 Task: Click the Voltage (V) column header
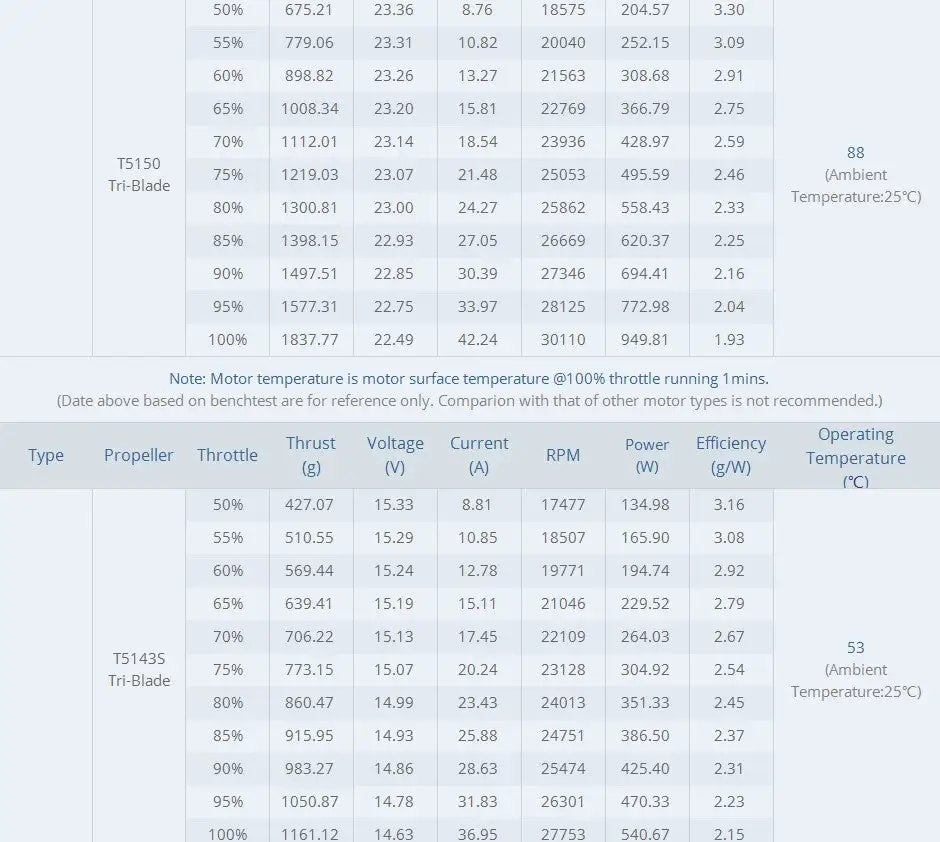pos(395,455)
